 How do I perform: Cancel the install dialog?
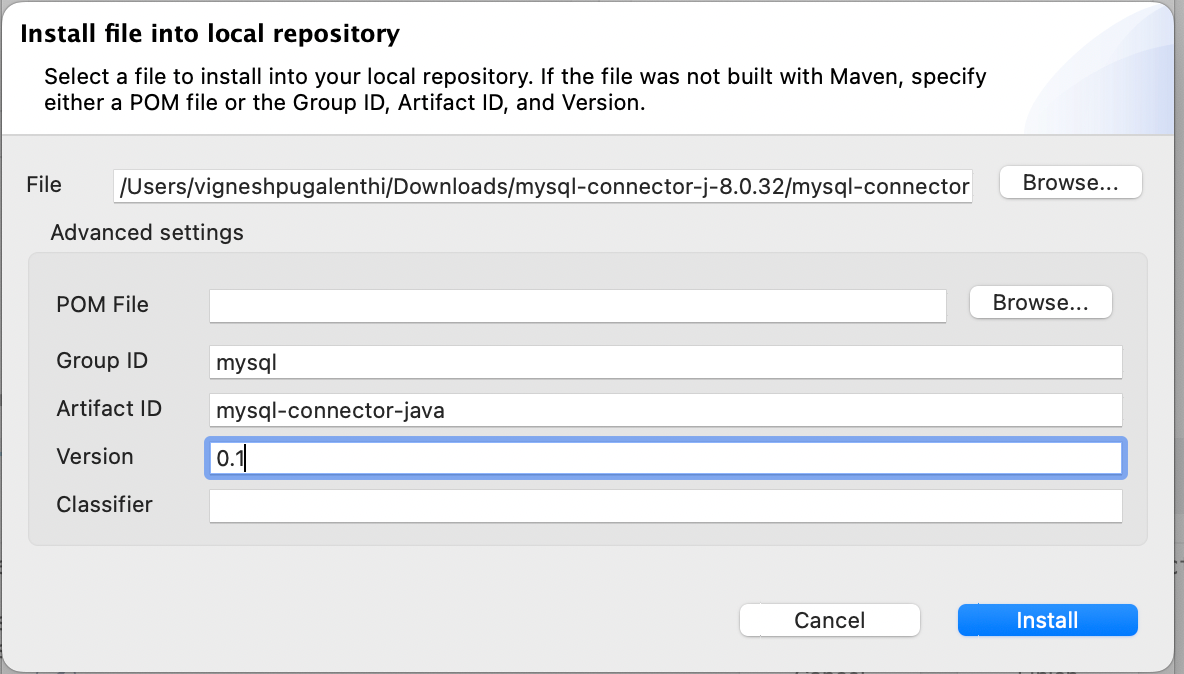click(x=829, y=620)
